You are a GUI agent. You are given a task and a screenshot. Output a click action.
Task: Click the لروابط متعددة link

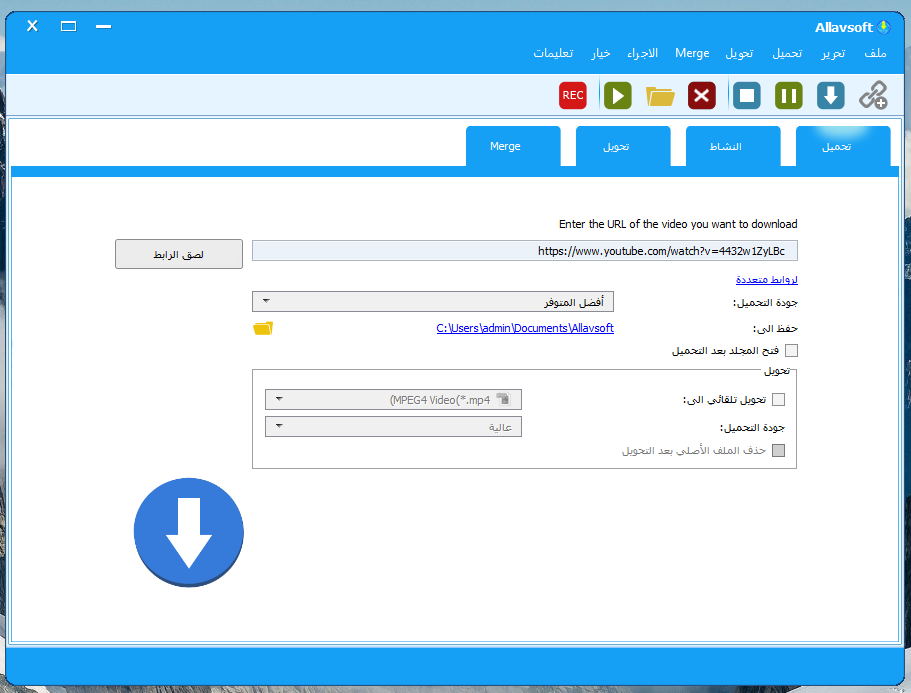pos(766,279)
